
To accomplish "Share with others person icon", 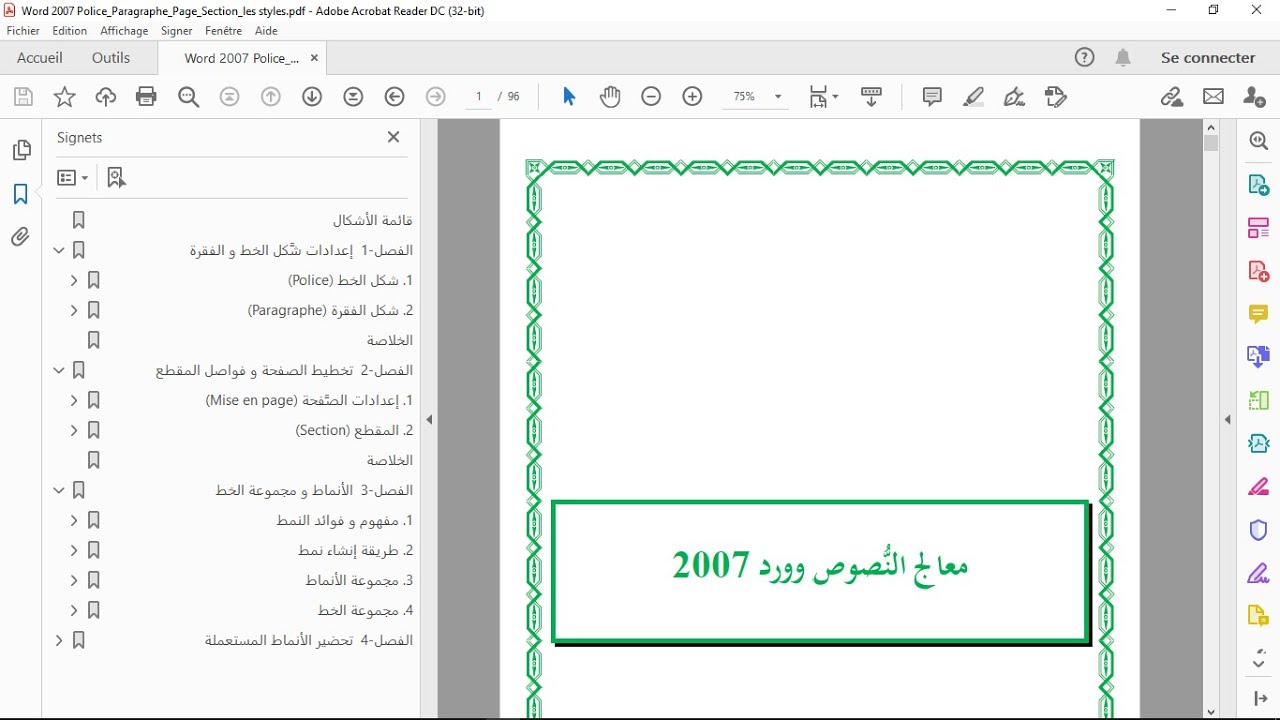I will point(1254,97).
